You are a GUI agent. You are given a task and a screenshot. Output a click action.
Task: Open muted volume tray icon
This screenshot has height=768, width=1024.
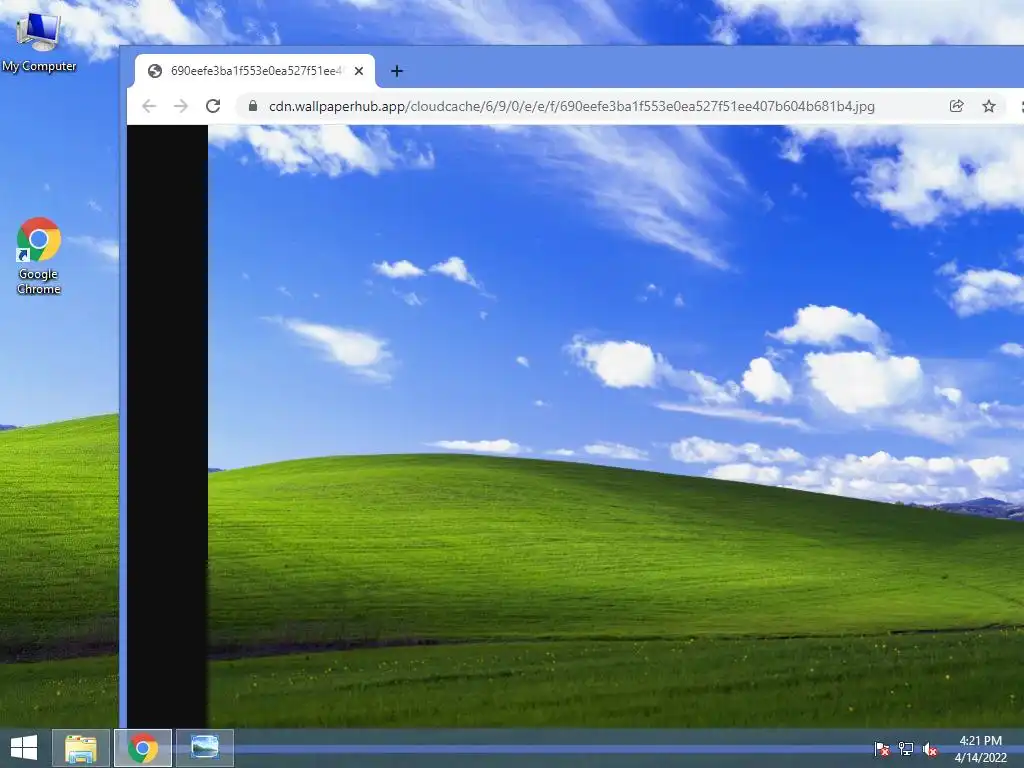[x=930, y=748]
